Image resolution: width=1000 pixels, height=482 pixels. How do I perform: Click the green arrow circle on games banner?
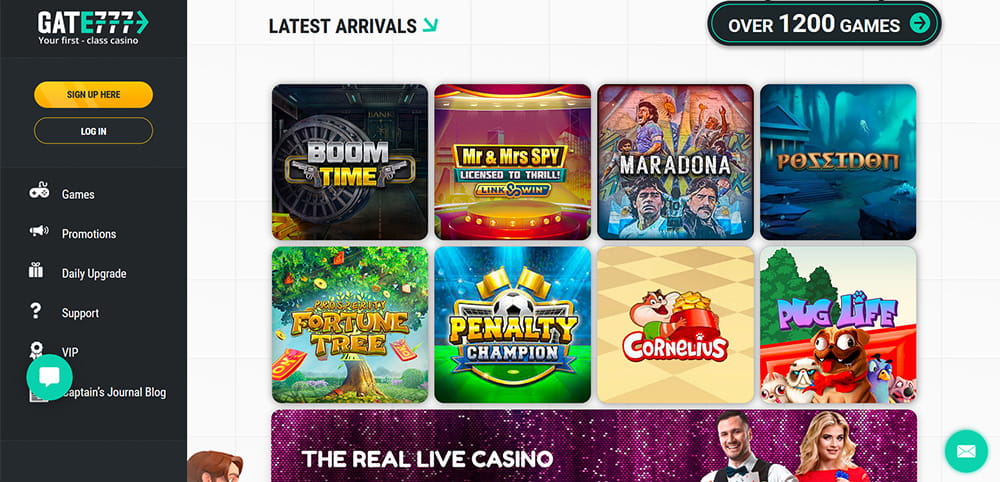[920, 24]
